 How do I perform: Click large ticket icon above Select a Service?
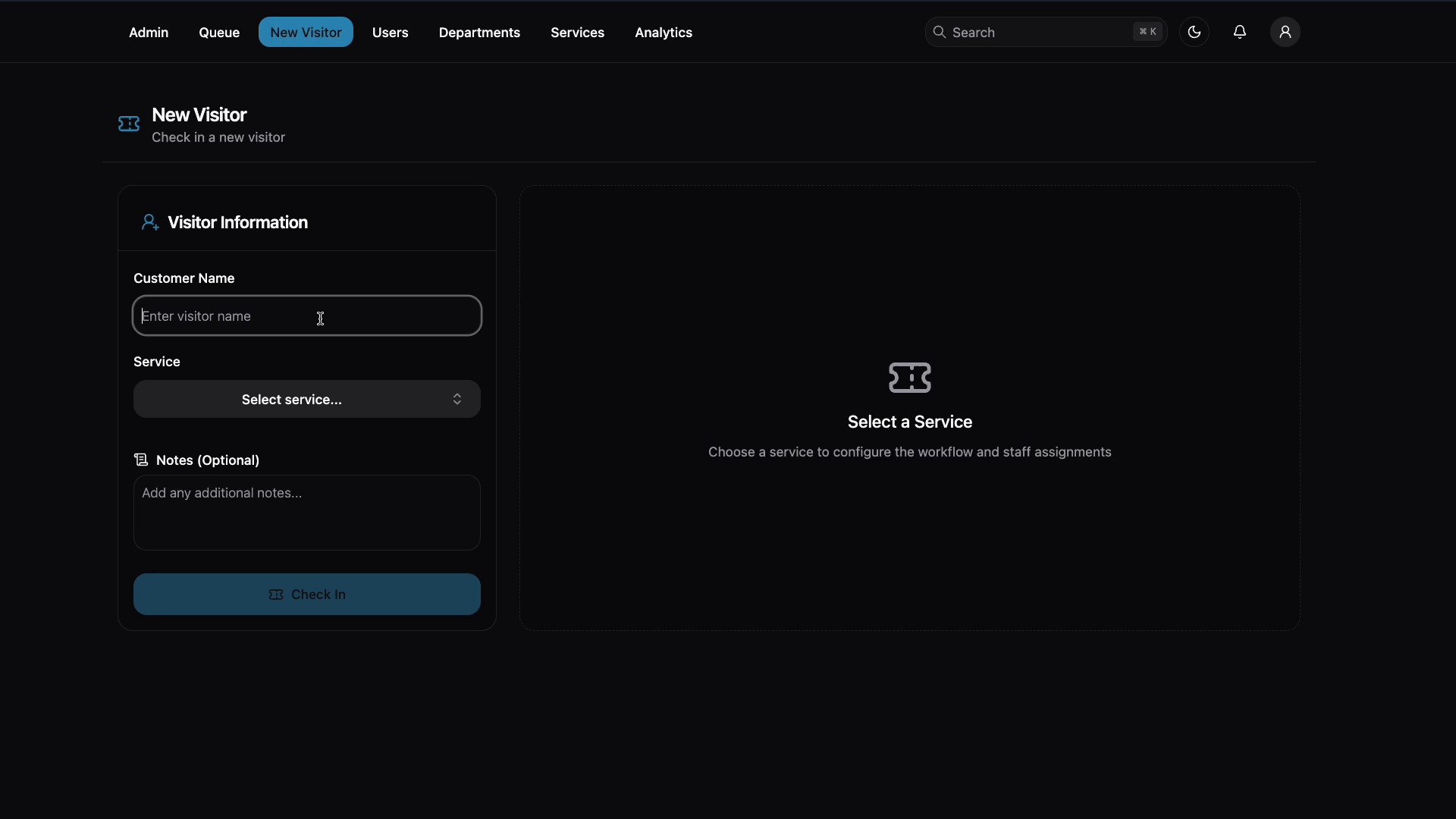pos(910,377)
